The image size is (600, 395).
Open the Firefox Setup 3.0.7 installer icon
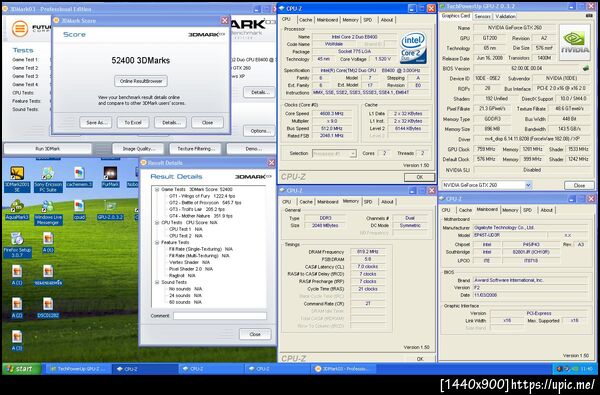coord(17,245)
